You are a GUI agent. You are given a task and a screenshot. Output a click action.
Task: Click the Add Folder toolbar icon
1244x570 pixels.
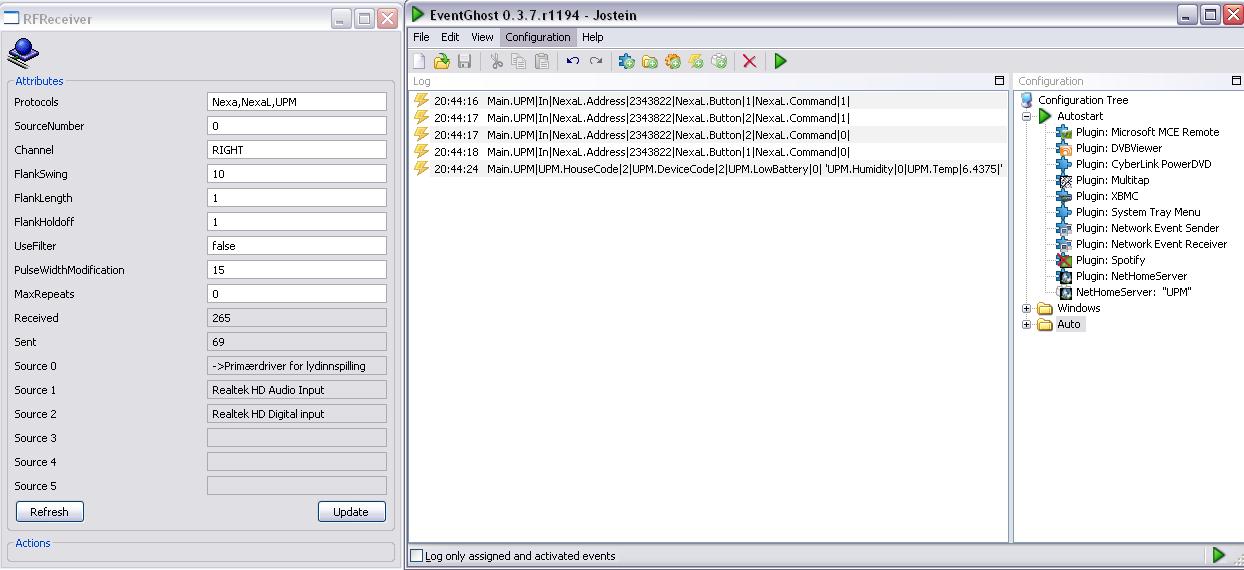click(650, 61)
